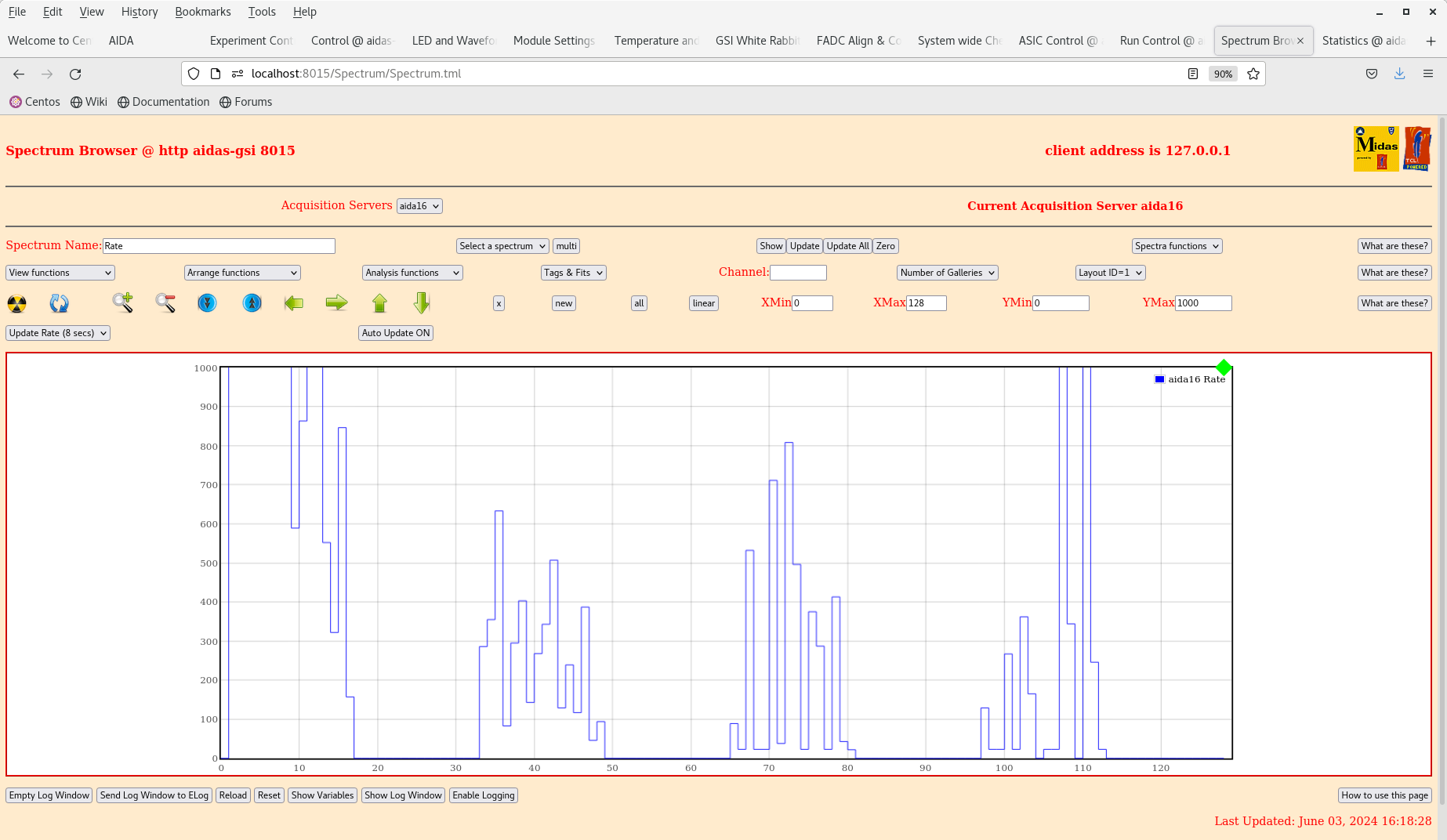Click the XMax input field
This screenshot has width=1447, height=840.
point(927,303)
